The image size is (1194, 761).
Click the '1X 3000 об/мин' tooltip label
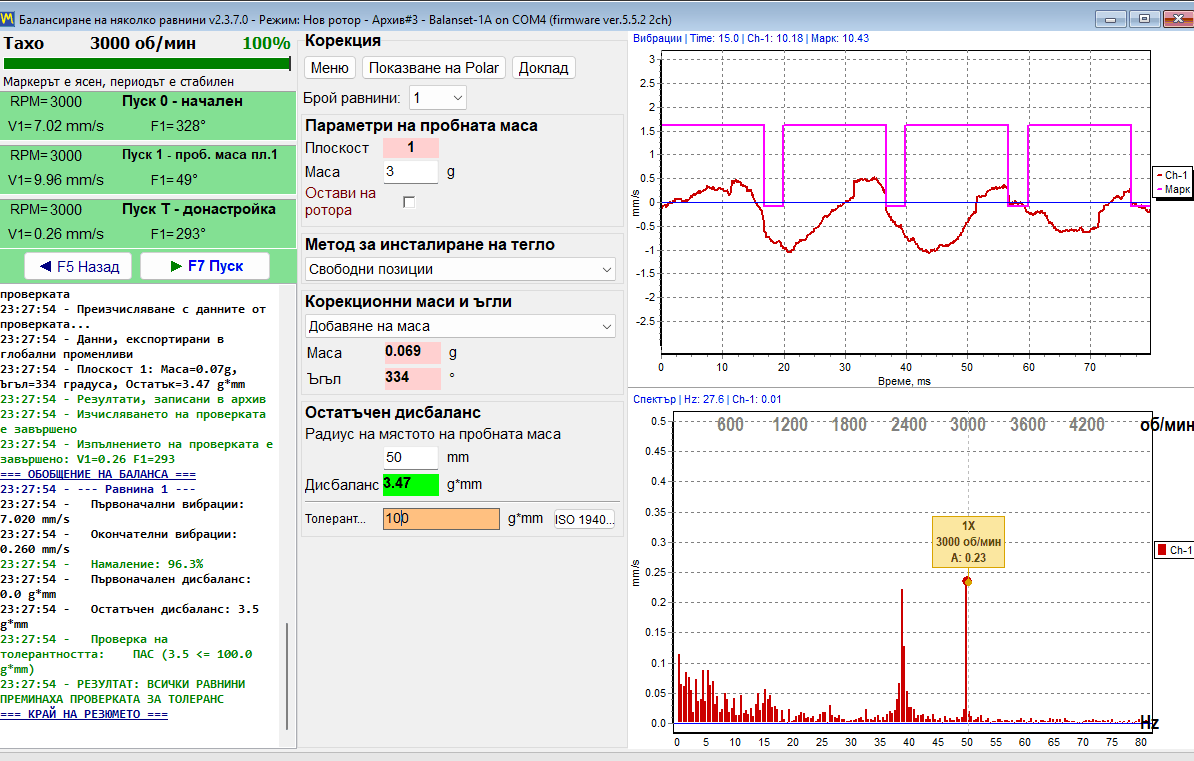969,542
